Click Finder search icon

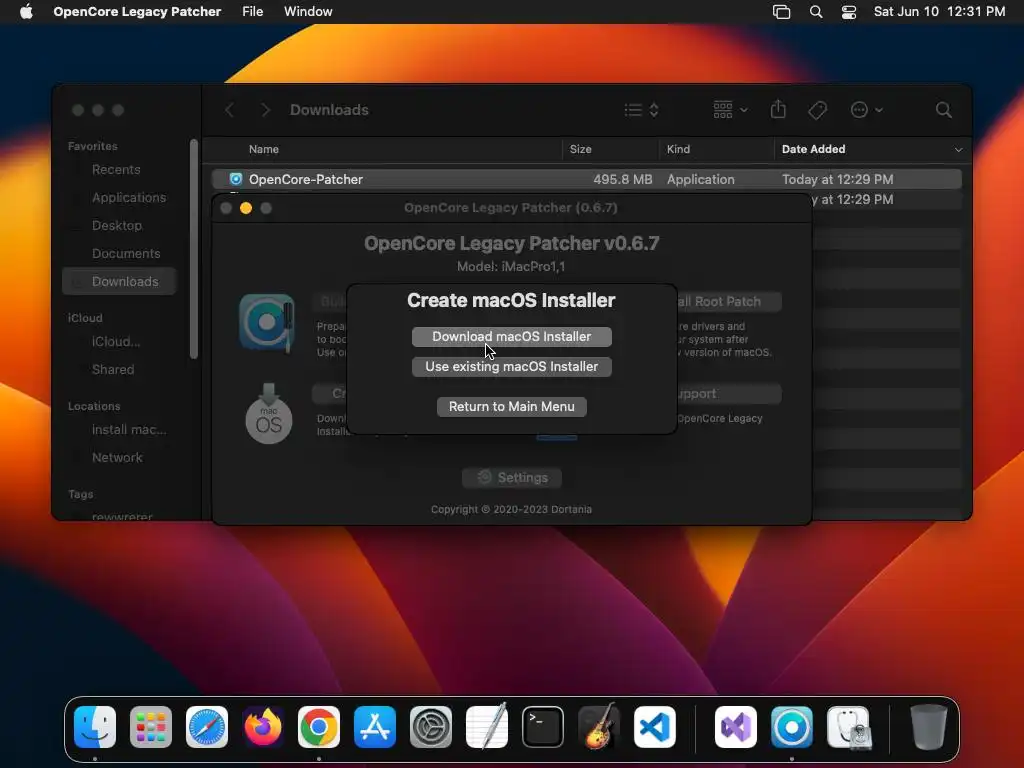click(943, 110)
